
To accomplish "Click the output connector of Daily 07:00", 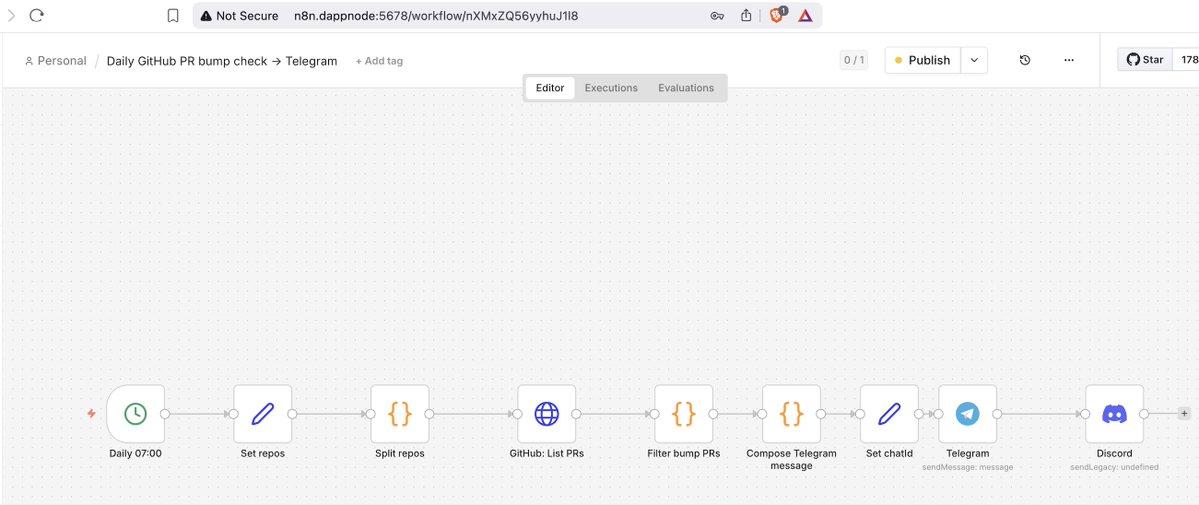I will tap(164, 414).
